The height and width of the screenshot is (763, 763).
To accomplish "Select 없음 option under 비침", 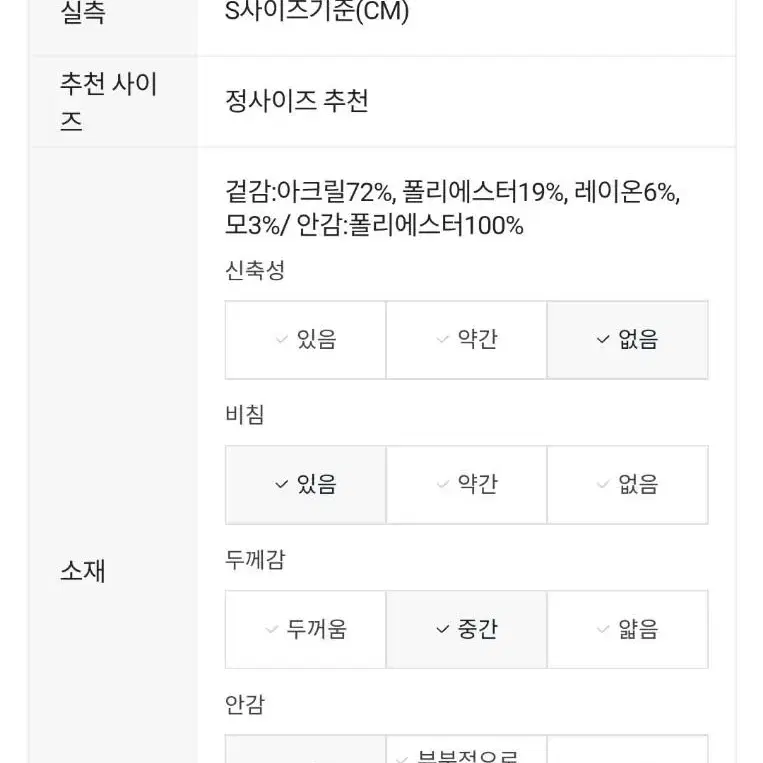I will [627, 485].
